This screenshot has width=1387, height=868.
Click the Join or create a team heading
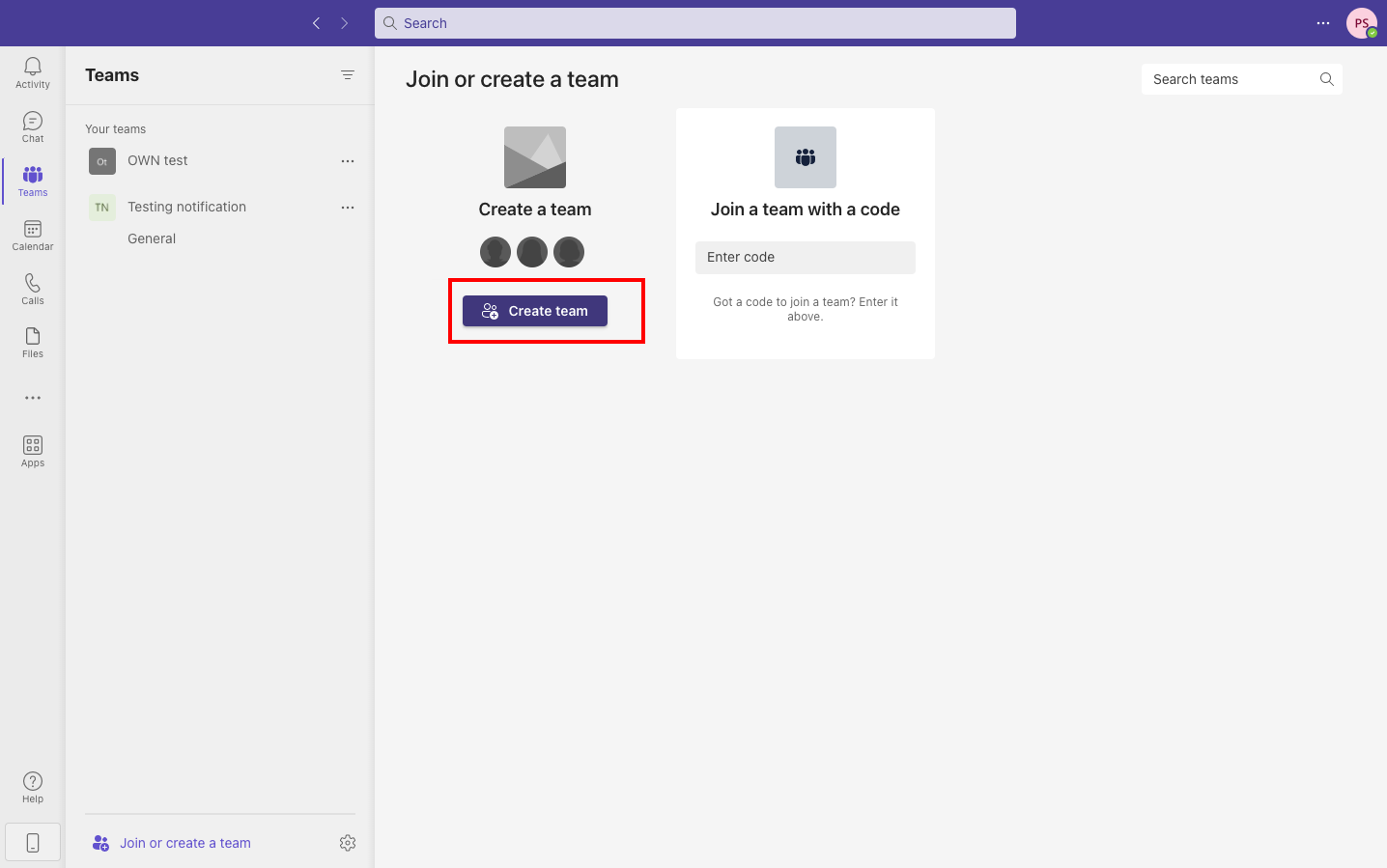[x=512, y=79]
